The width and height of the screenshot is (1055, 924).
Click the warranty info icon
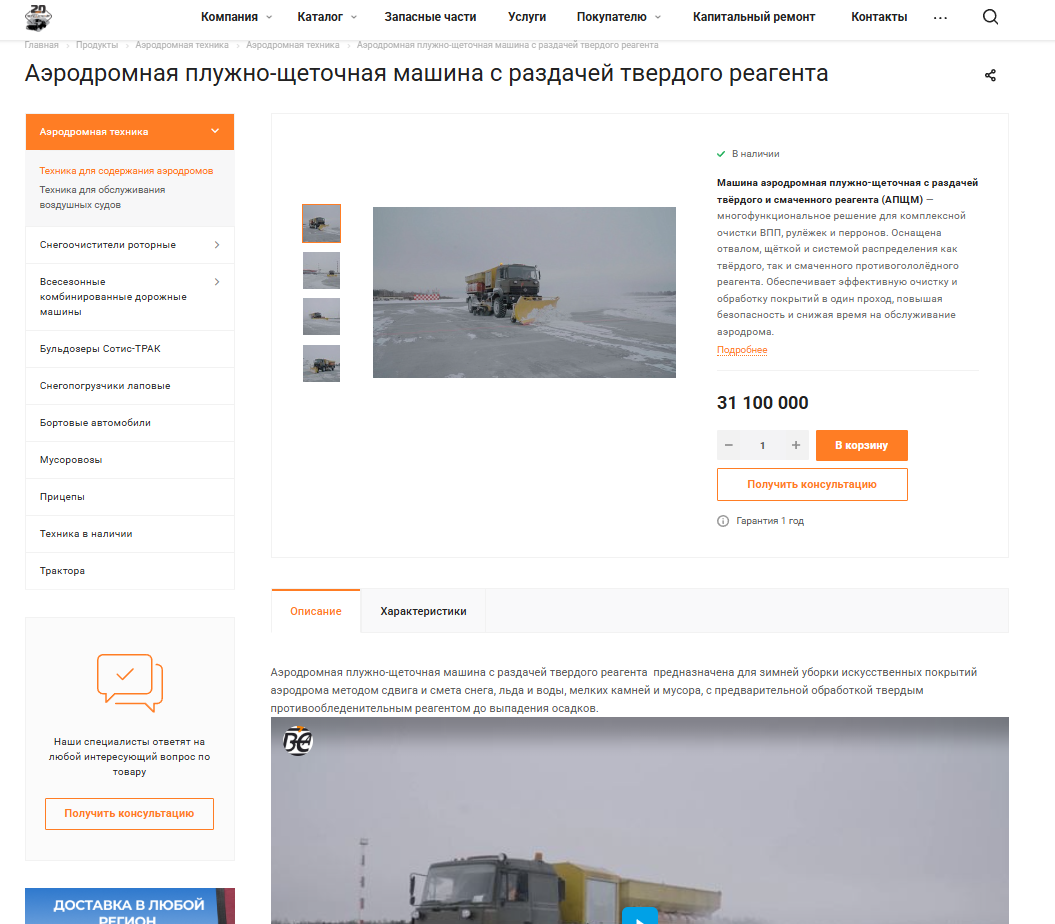pos(723,521)
